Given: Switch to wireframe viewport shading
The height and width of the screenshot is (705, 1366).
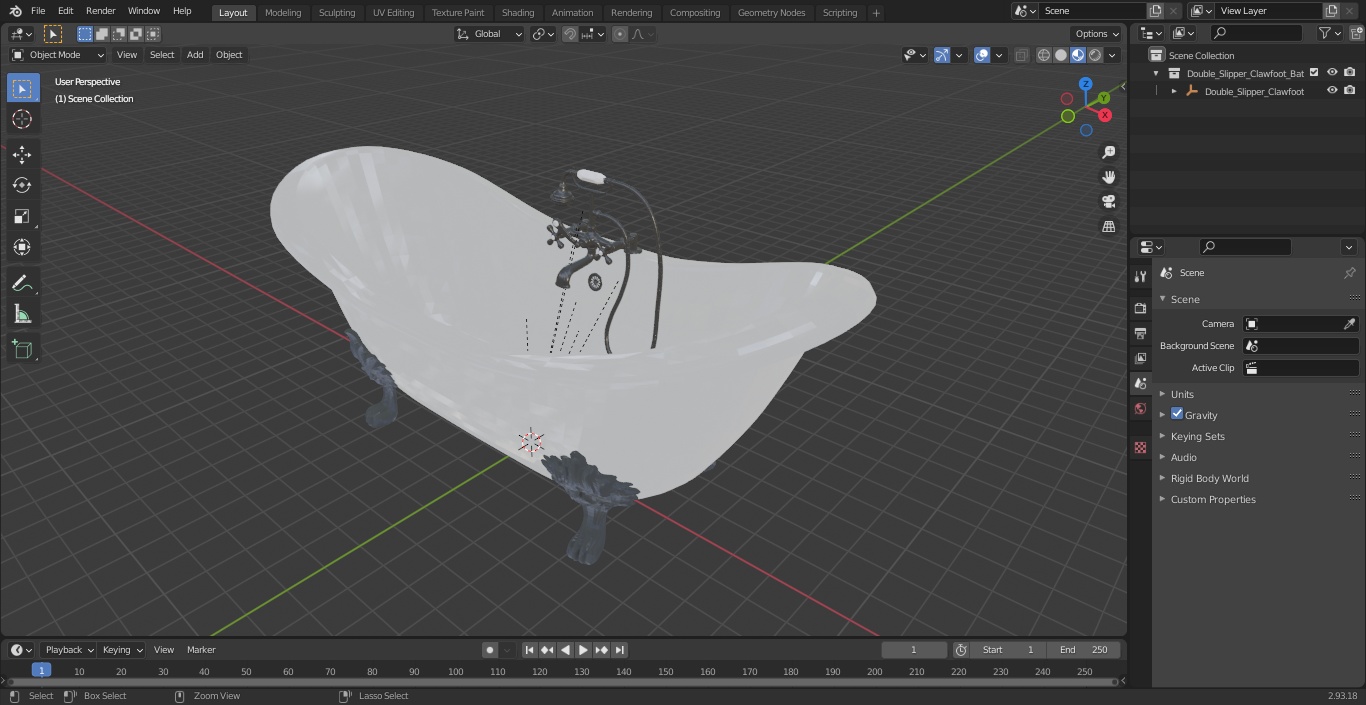Looking at the screenshot, I should [1044, 55].
